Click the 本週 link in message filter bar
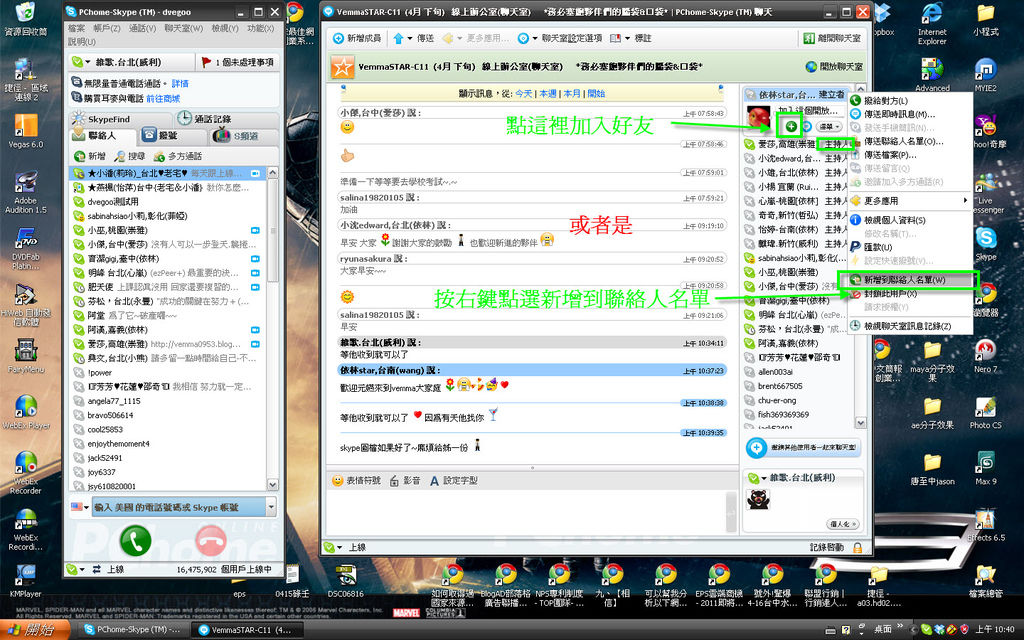The height and width of the screenshot is (640, 1024). point(548,93)
